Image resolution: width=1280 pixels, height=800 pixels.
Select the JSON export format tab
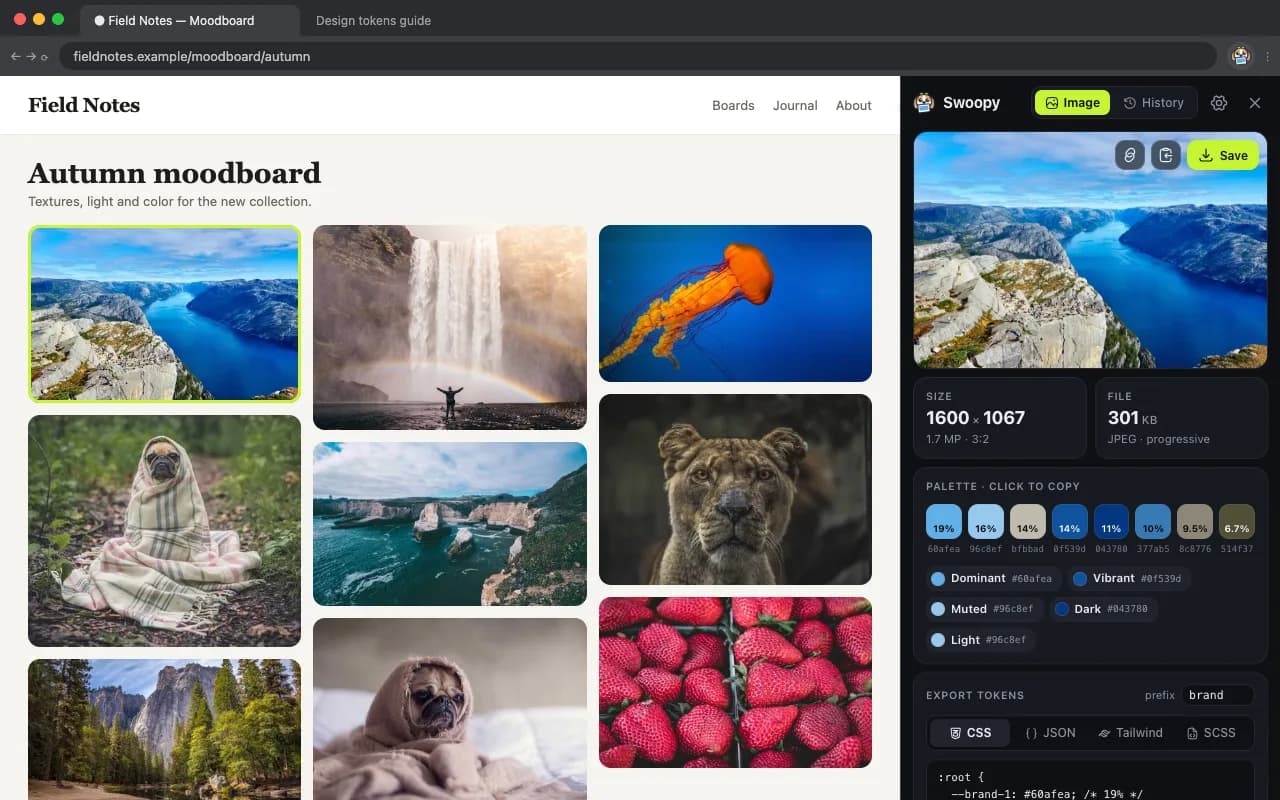pos(1050,733)
